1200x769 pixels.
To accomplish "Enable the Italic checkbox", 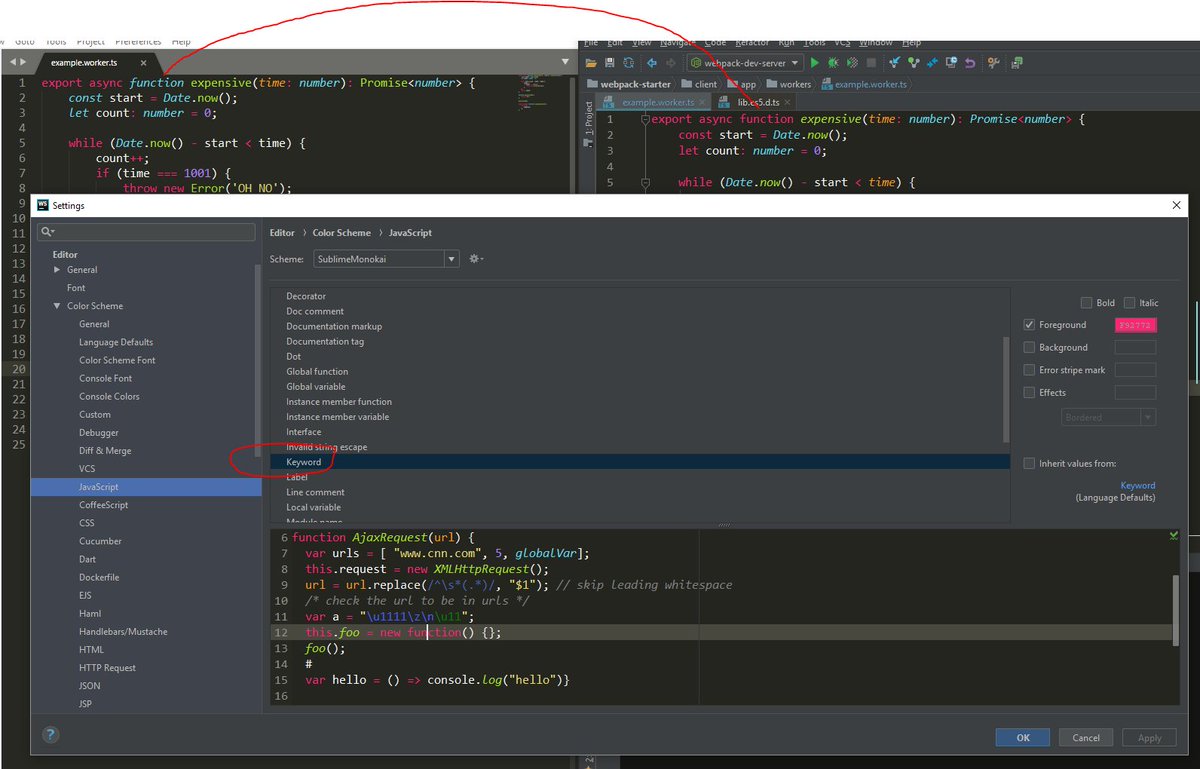I will (1129, 303).
